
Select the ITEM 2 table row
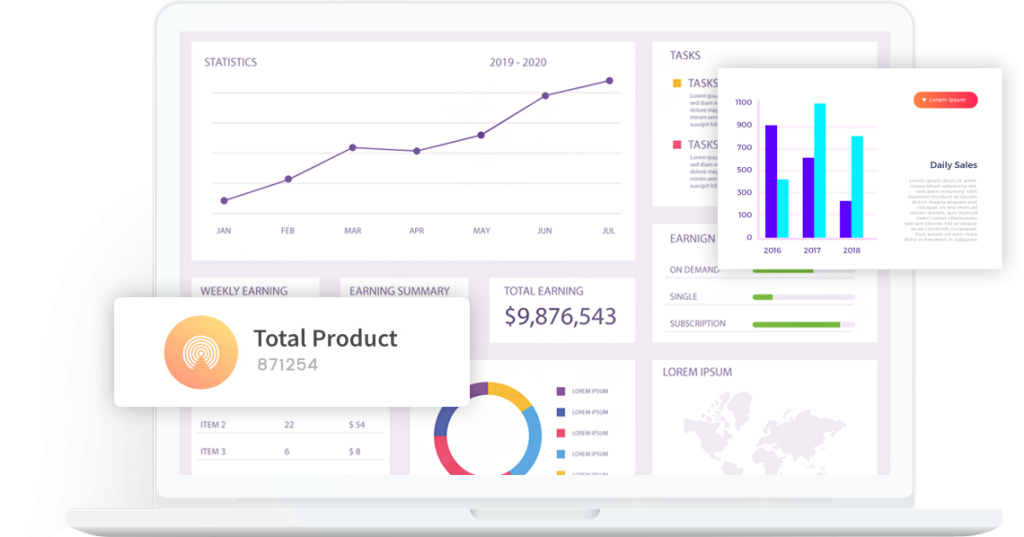click(290, 425)
